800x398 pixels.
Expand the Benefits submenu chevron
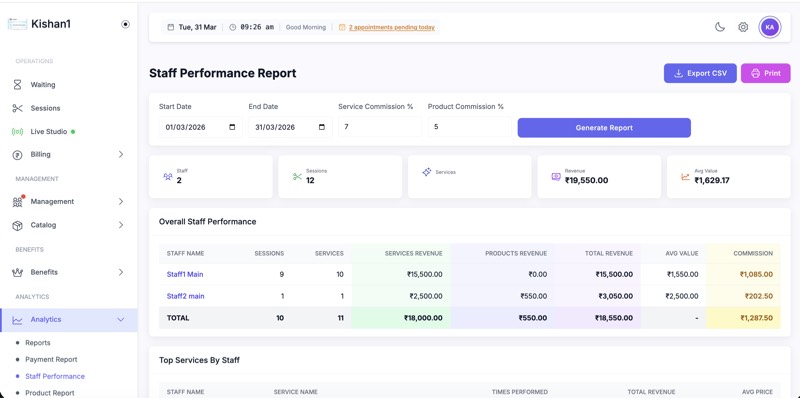click(121, 272)
